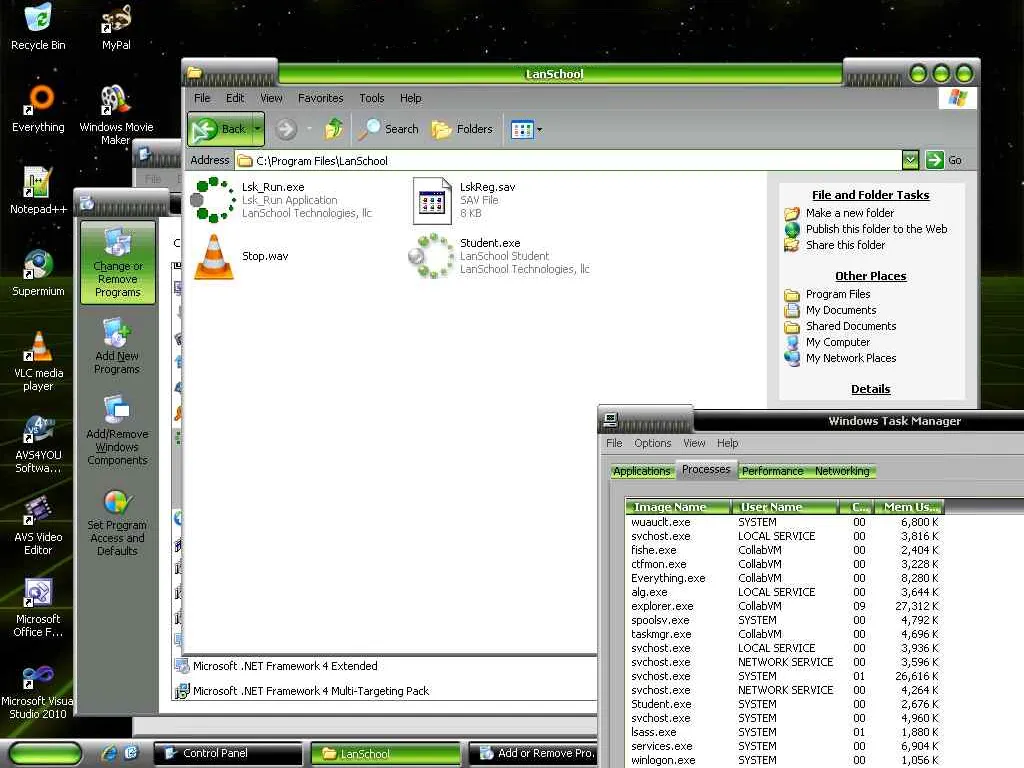Open Options menu in Task Manager
The image size is (1024, 768).
652,443
